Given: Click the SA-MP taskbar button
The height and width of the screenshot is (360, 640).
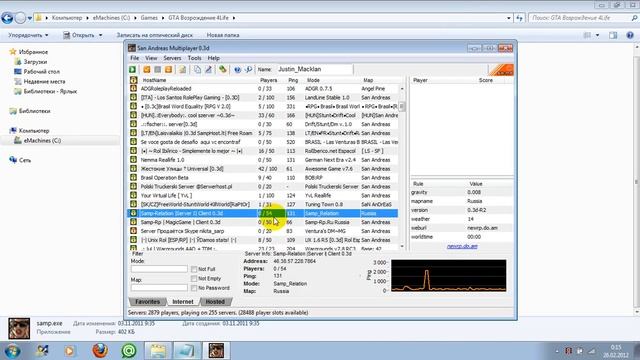Looking at the screenshot, I should point(216,351).
